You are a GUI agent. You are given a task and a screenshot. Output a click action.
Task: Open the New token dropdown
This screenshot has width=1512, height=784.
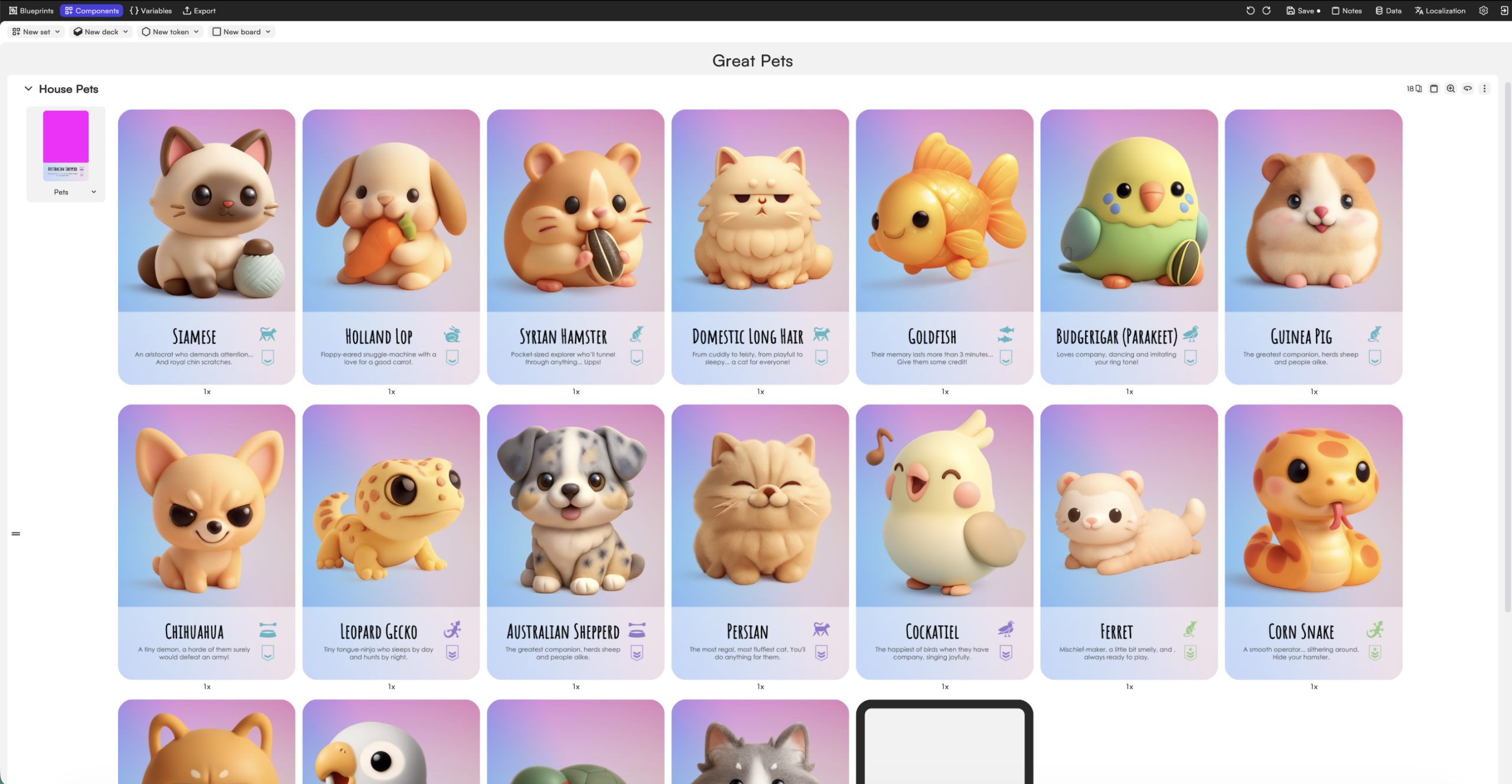tap(170, 32)
